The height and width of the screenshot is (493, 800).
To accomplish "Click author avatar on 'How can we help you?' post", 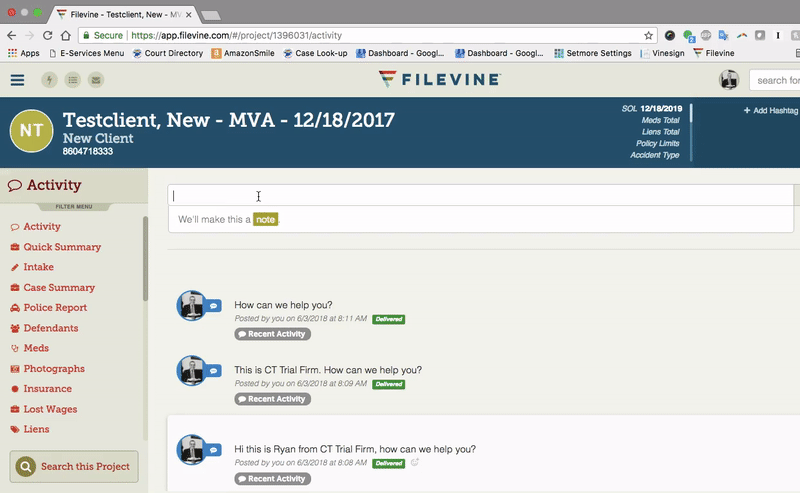I will pyautogui.click(x=191, y=306).
